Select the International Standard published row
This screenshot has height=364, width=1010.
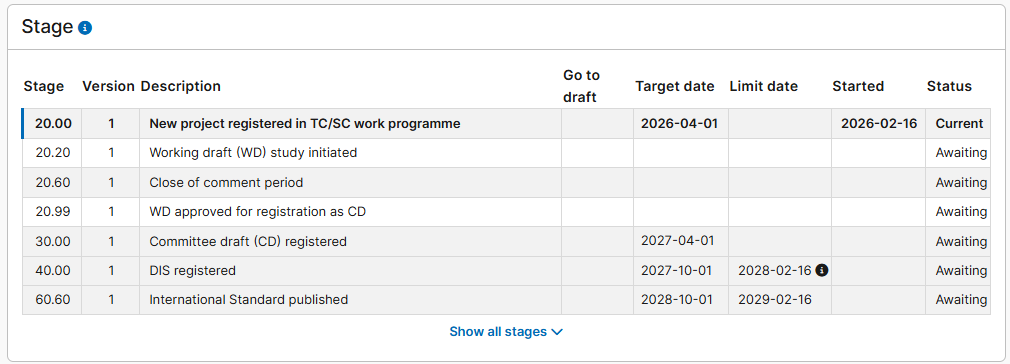(506, 300)
